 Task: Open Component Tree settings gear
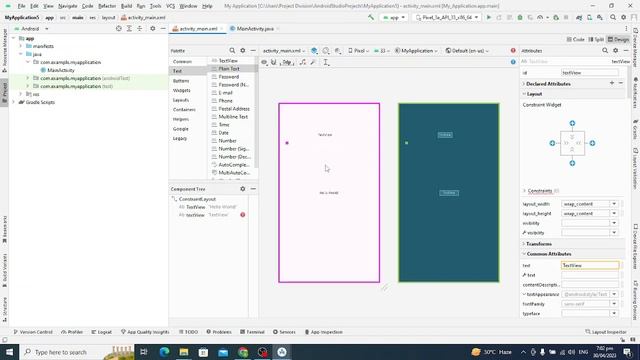coord(243,189)
